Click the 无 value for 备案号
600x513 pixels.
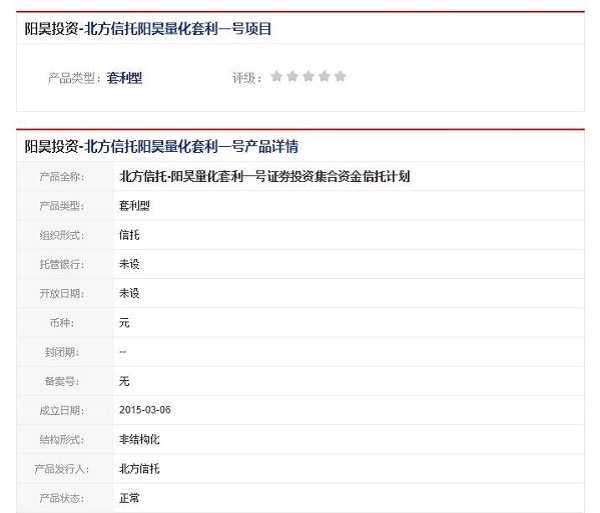[124, 381]
